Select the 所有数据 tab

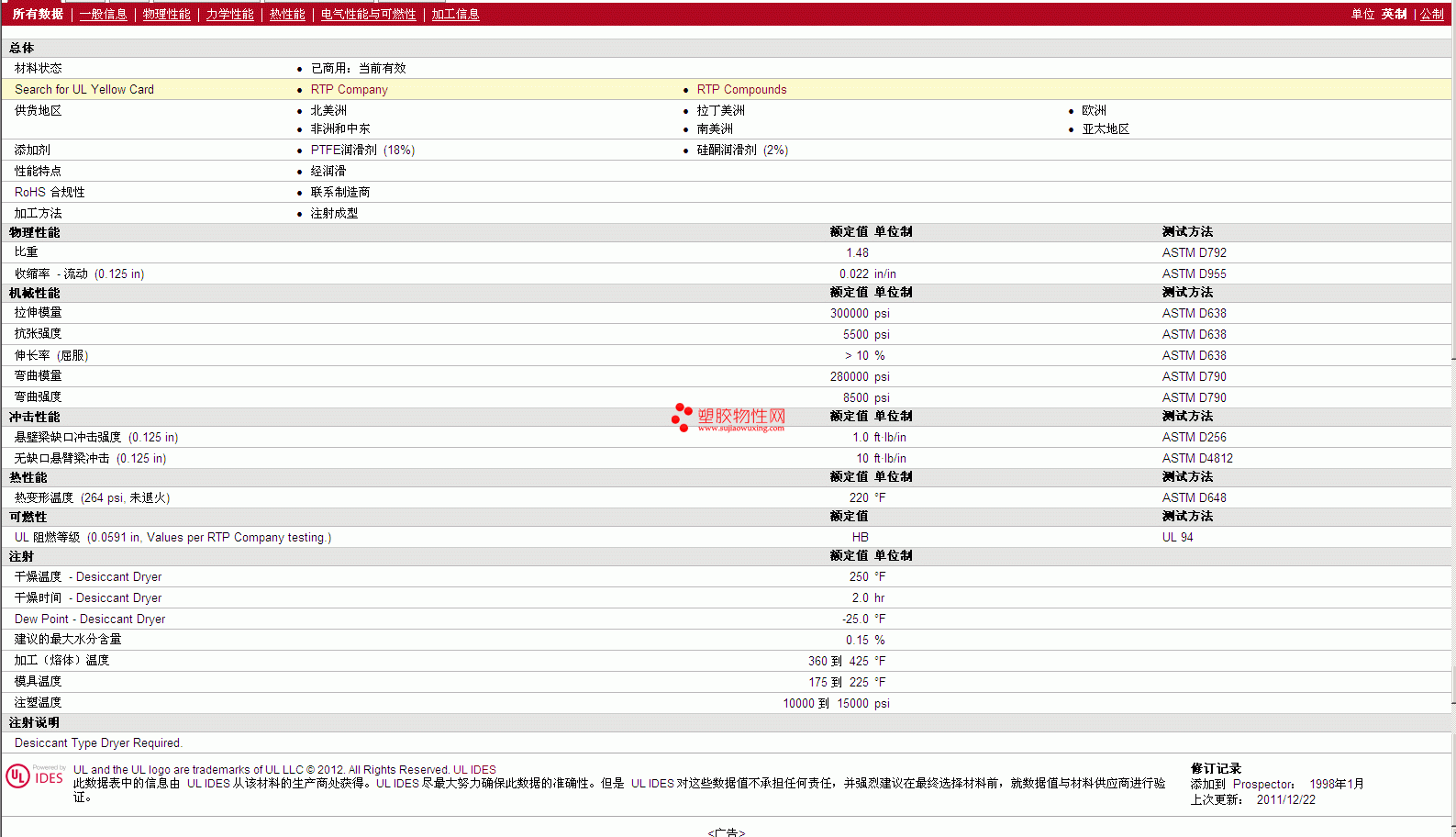pyautogui.click(x=38, y=15)
